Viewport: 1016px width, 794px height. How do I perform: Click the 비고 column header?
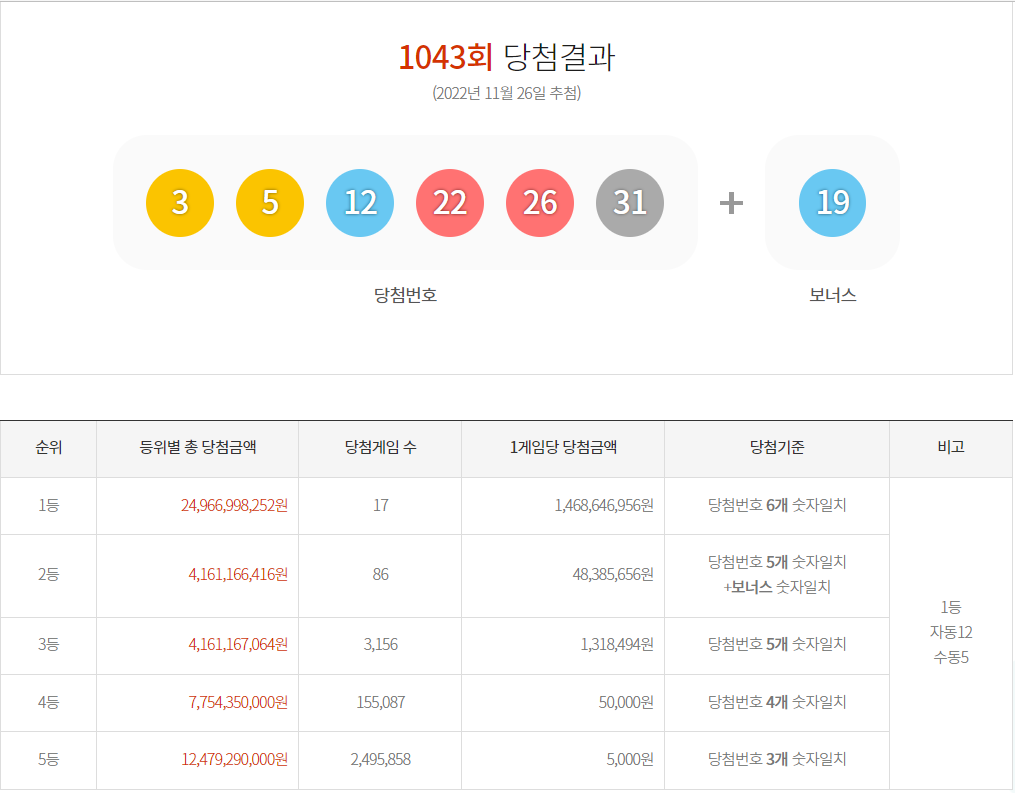point(951,448)
